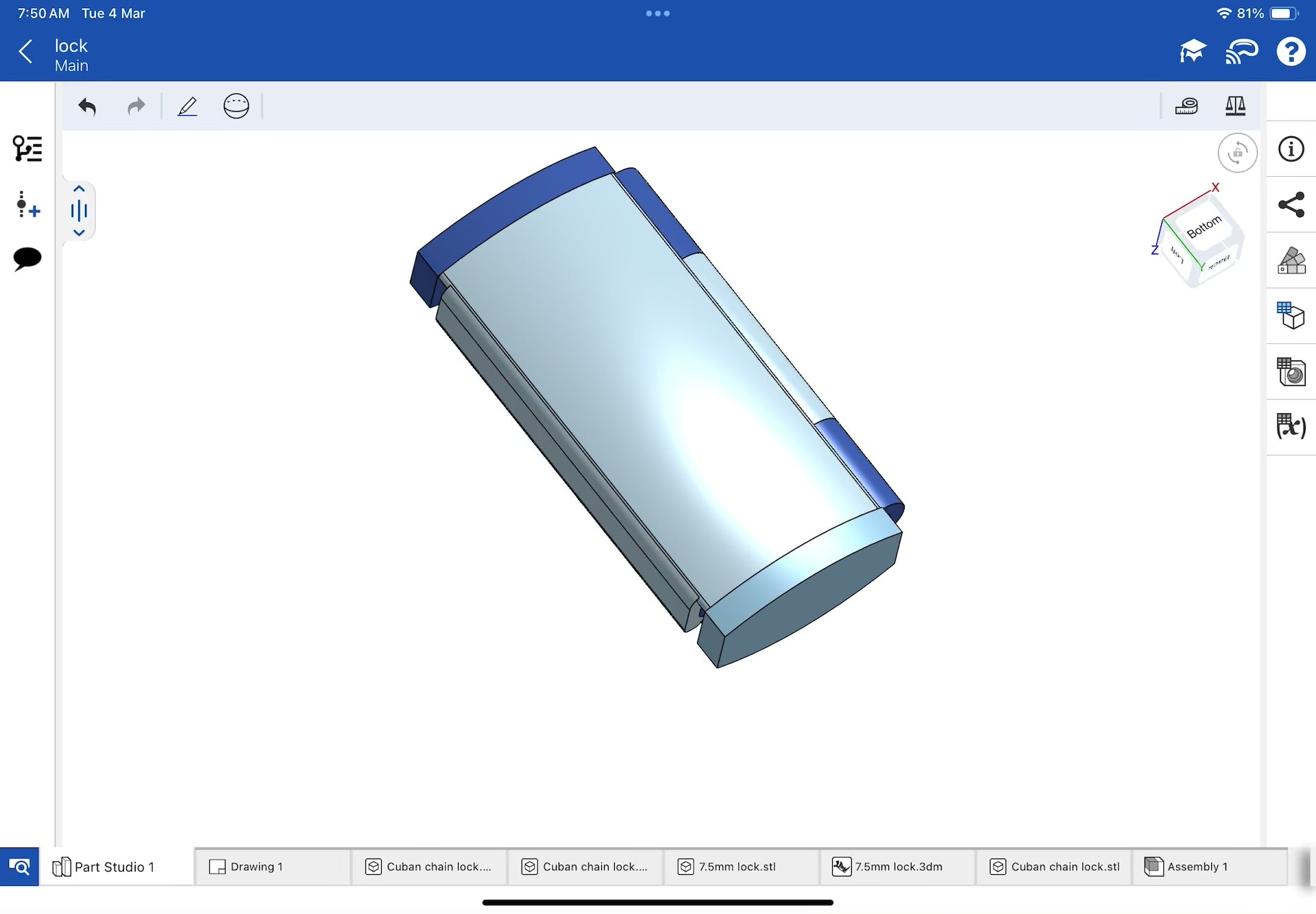Tap the redo arrow
This screenshot has height=914, width=1316.
(x=136, y=106)
